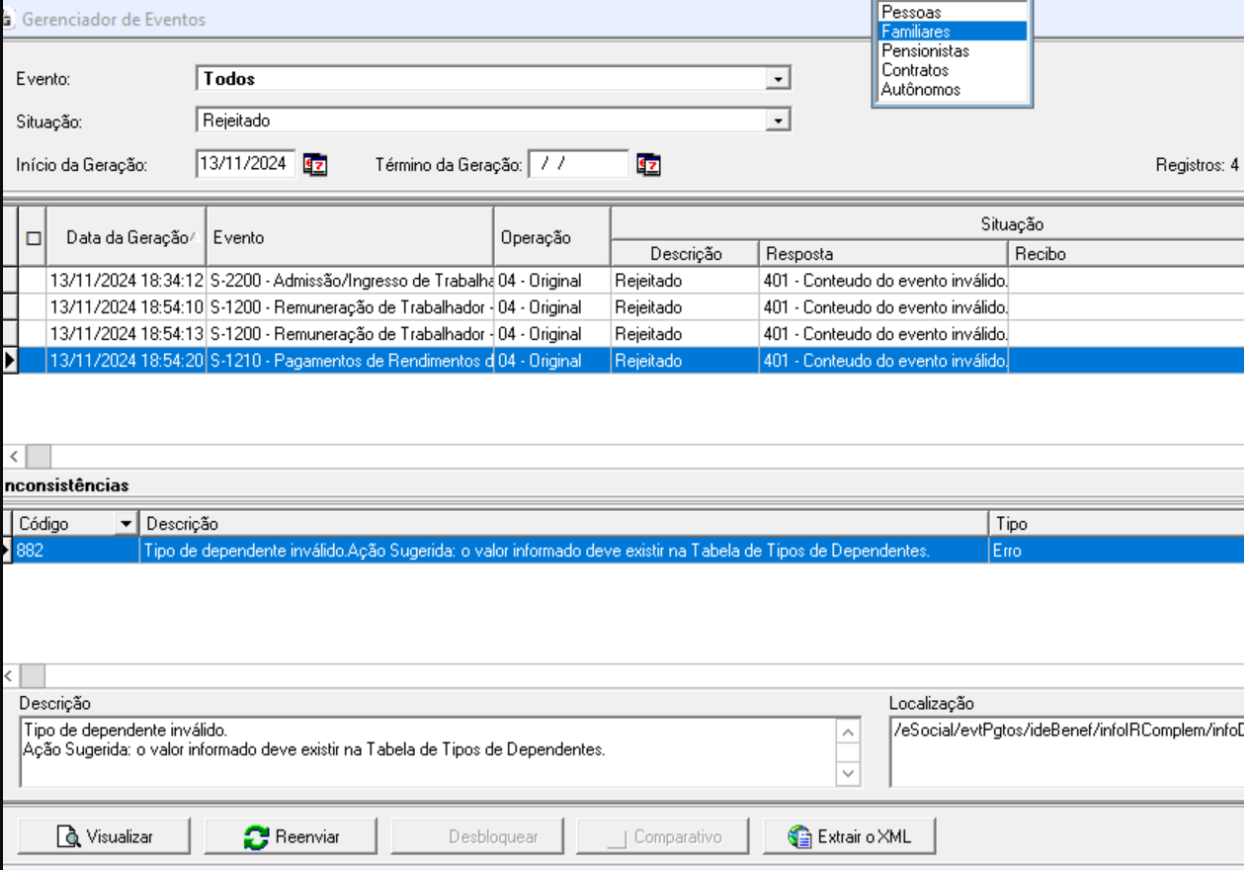Screen dimensions: 1244x870
Task: Open calendar picker for Término da Geração
Action: pyautogui.click(x=648, y=164)
